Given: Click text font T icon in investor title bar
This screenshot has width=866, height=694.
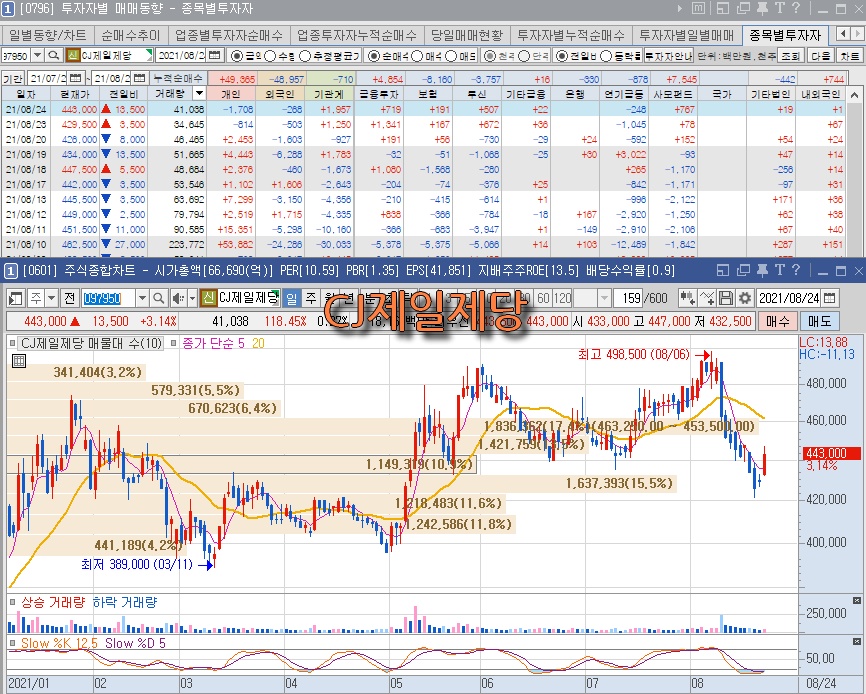Looking at the screenshot, I should coord(779,8).
